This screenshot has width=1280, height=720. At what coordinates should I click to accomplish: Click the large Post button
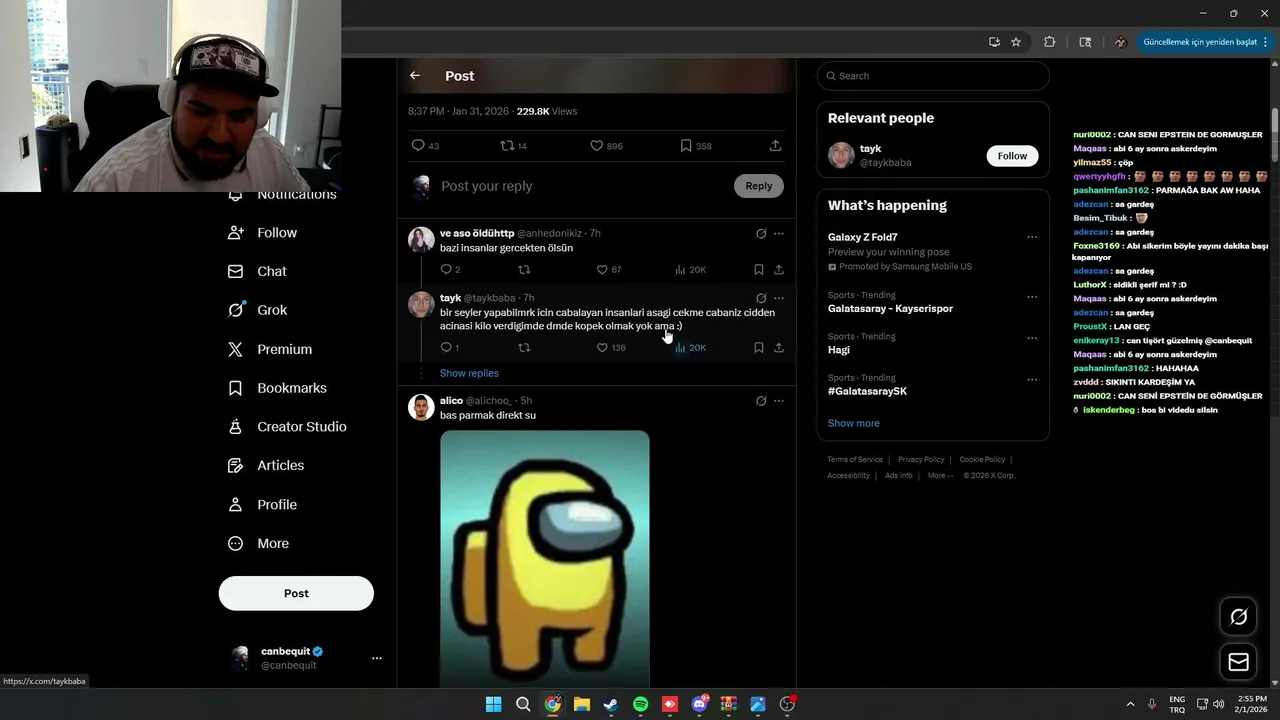(296, 593)
